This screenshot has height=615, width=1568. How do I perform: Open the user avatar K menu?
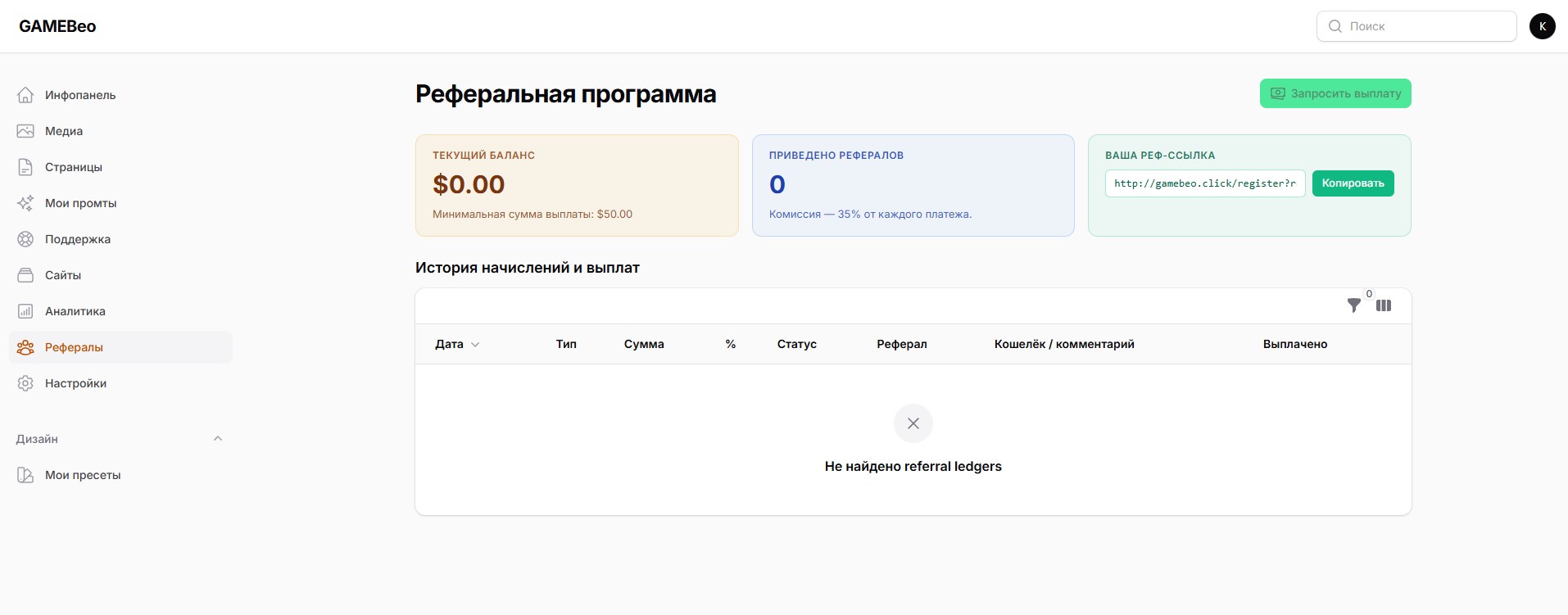[1543, 26]
